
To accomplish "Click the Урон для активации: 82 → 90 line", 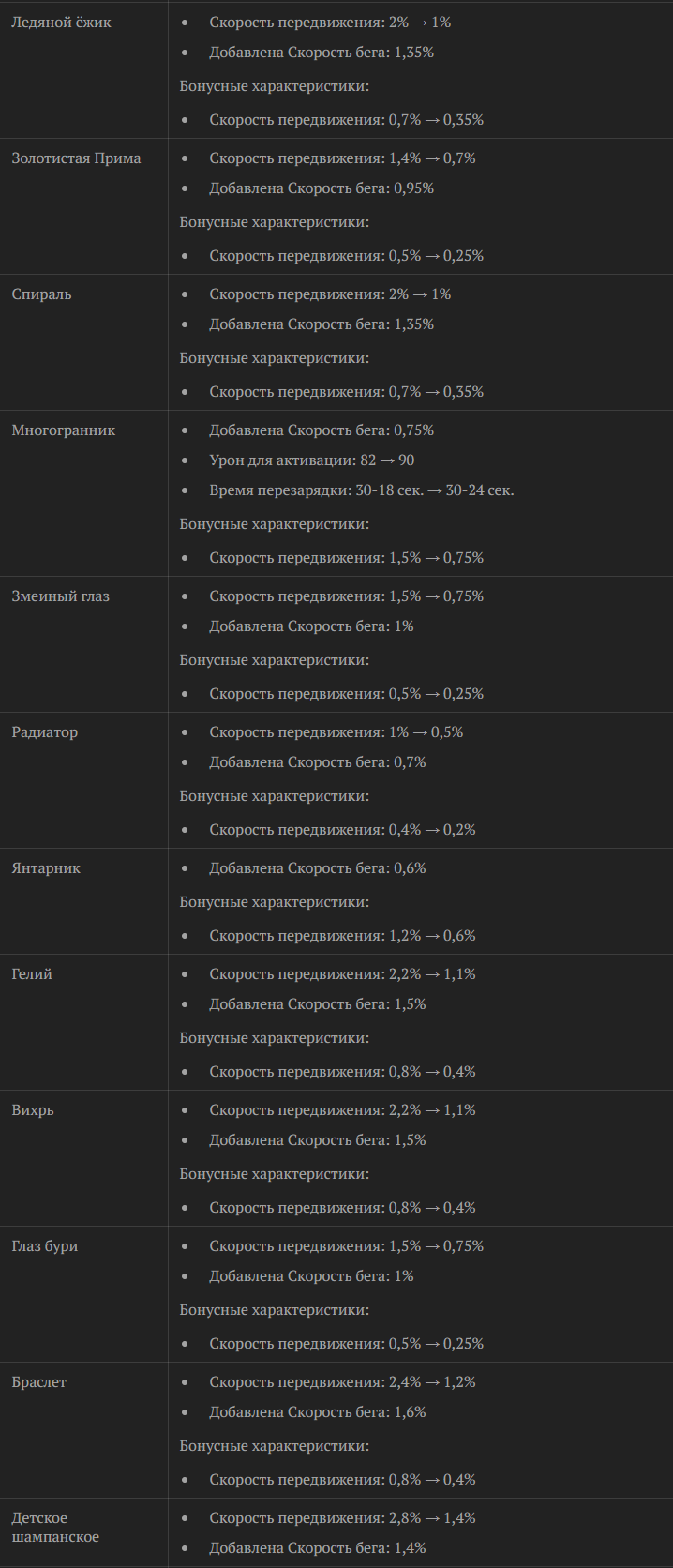I will (311, 460).
